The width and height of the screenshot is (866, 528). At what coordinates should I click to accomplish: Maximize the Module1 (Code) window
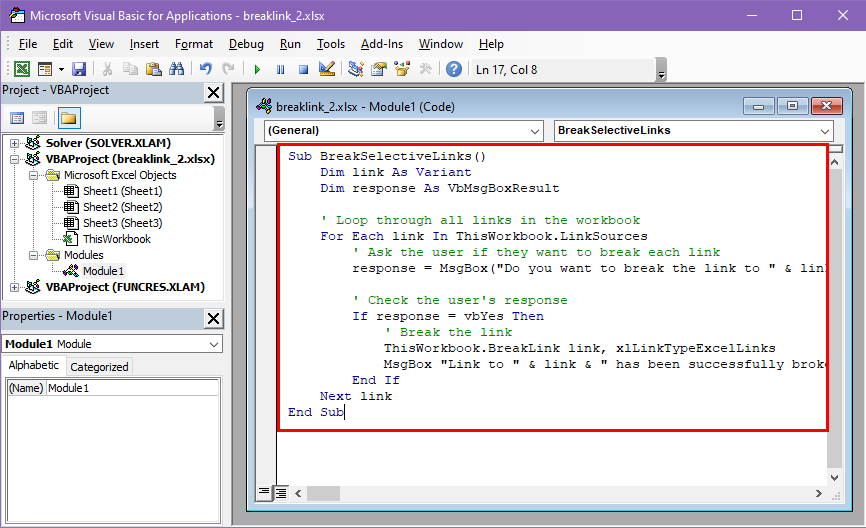point(793,106)
